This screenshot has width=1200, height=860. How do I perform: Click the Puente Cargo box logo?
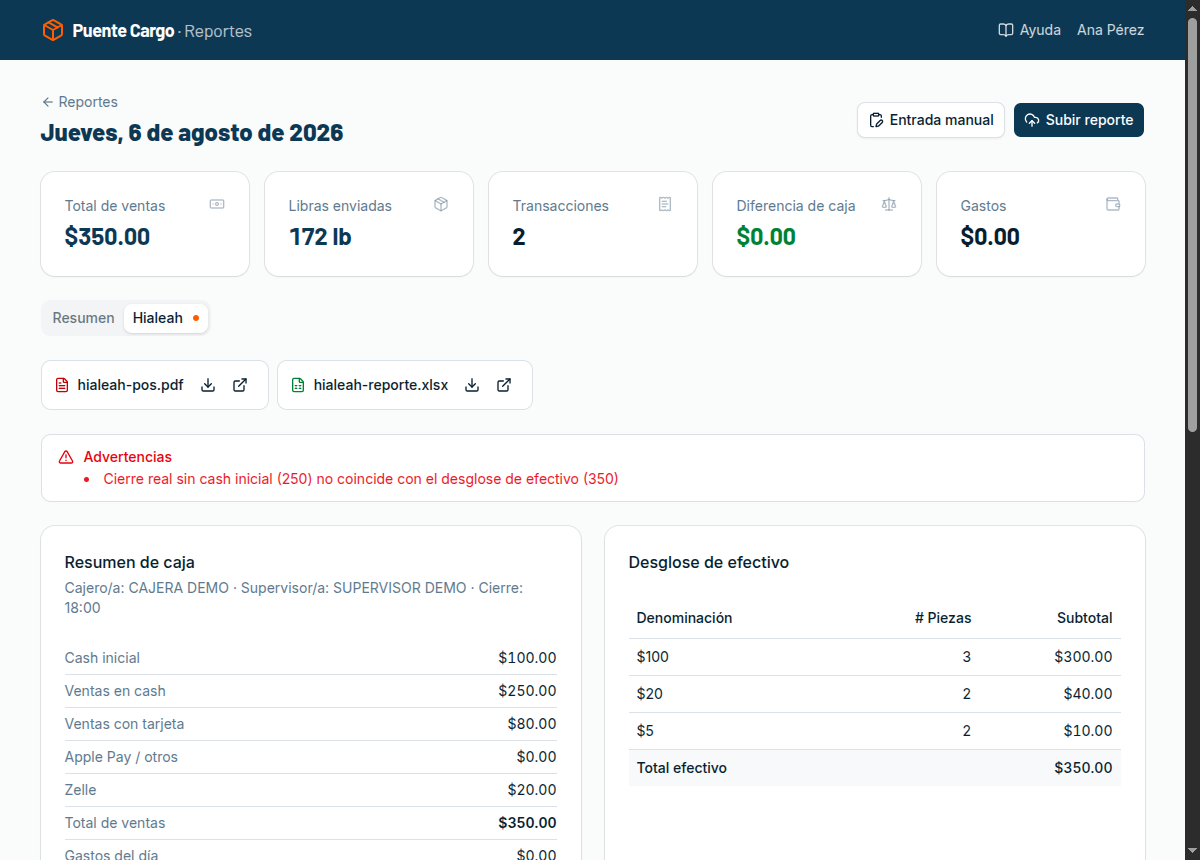(53, 30)
